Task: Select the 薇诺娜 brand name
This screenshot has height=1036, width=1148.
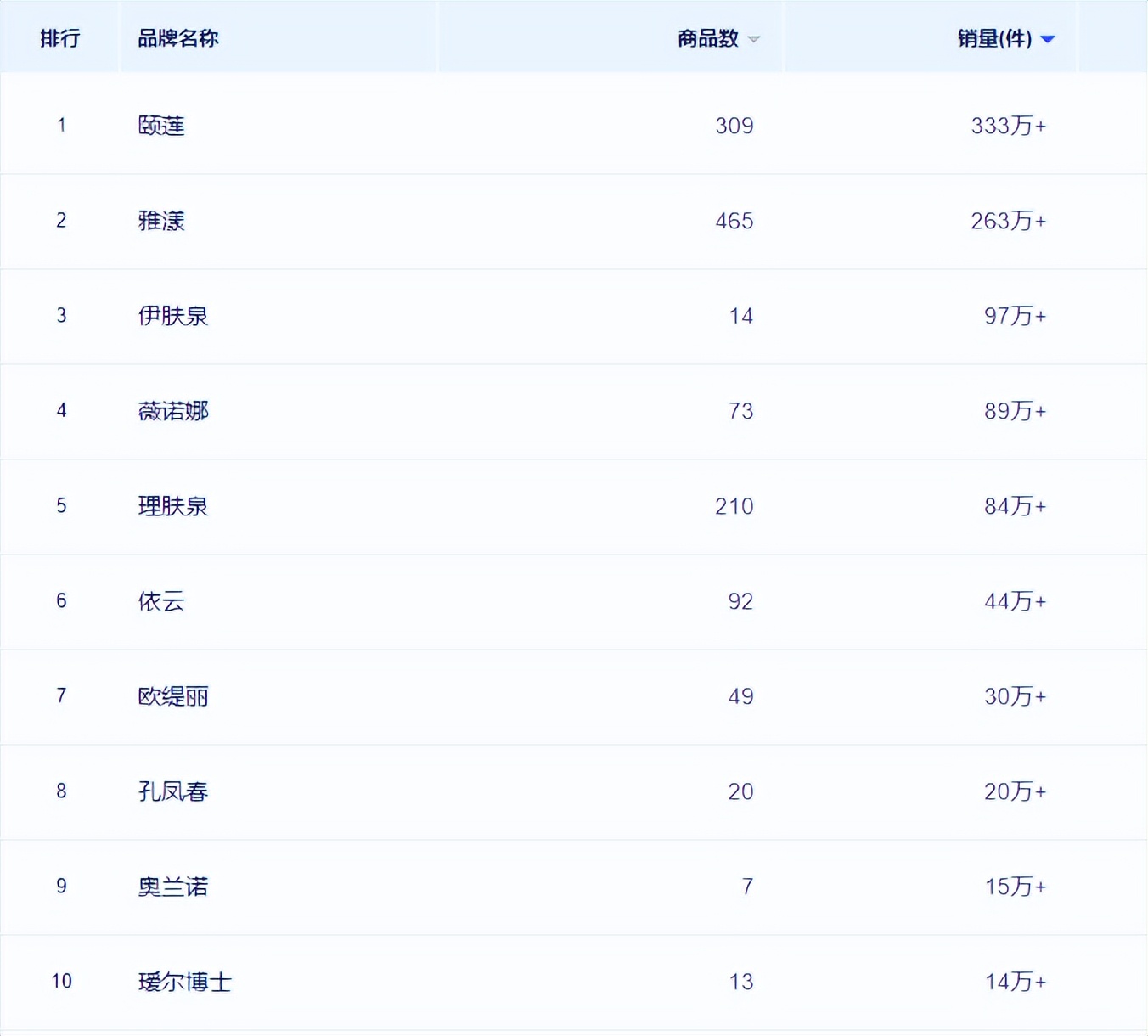Action: tap(172, 411)
